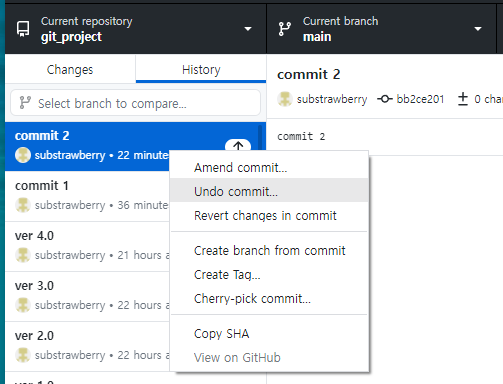Screen dimensions: 503x384
Task: Choose Cherry-pick commit... menu entry
Action: [x=269, y=299]
